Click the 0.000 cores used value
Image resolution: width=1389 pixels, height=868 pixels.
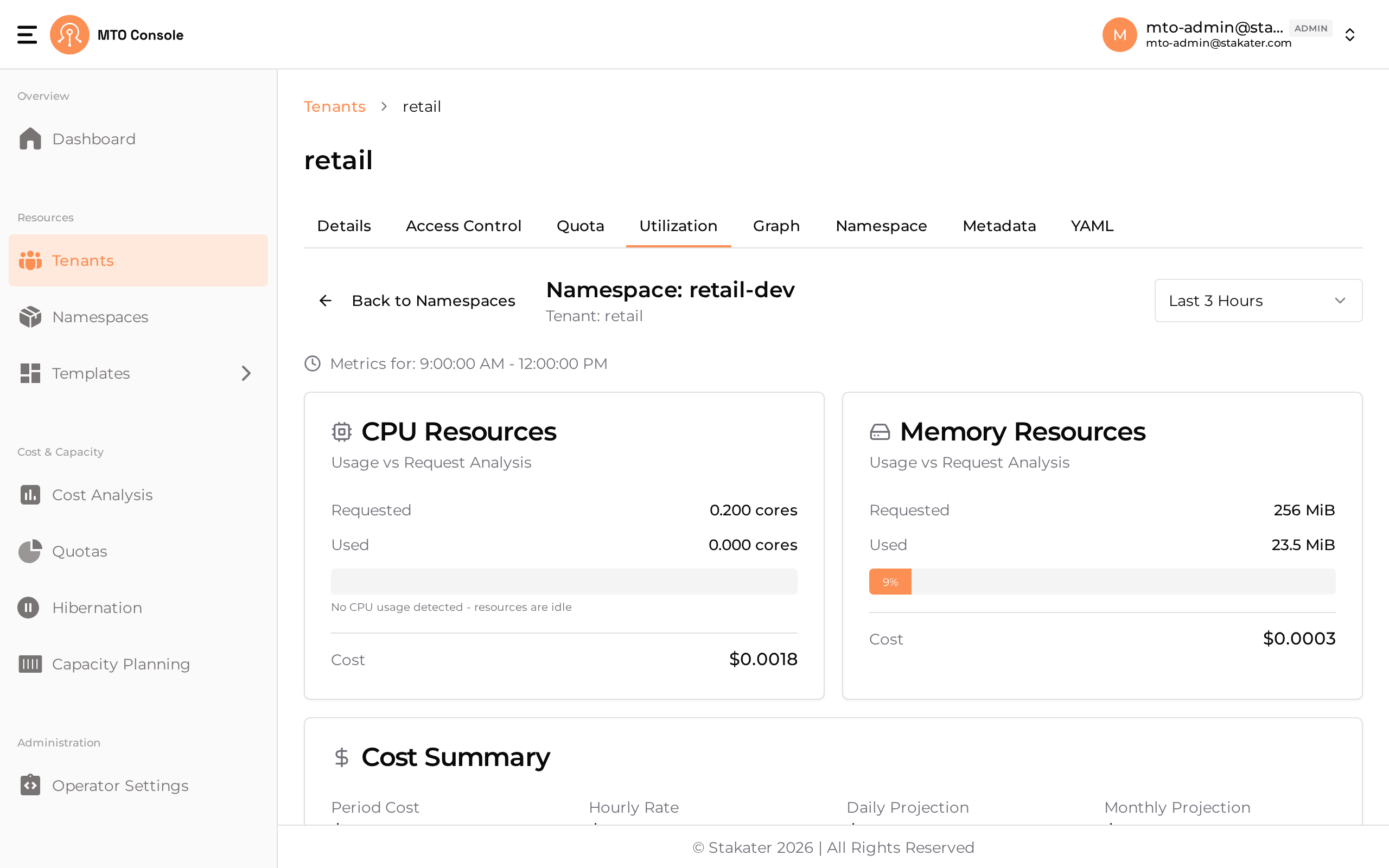[753, 545]
